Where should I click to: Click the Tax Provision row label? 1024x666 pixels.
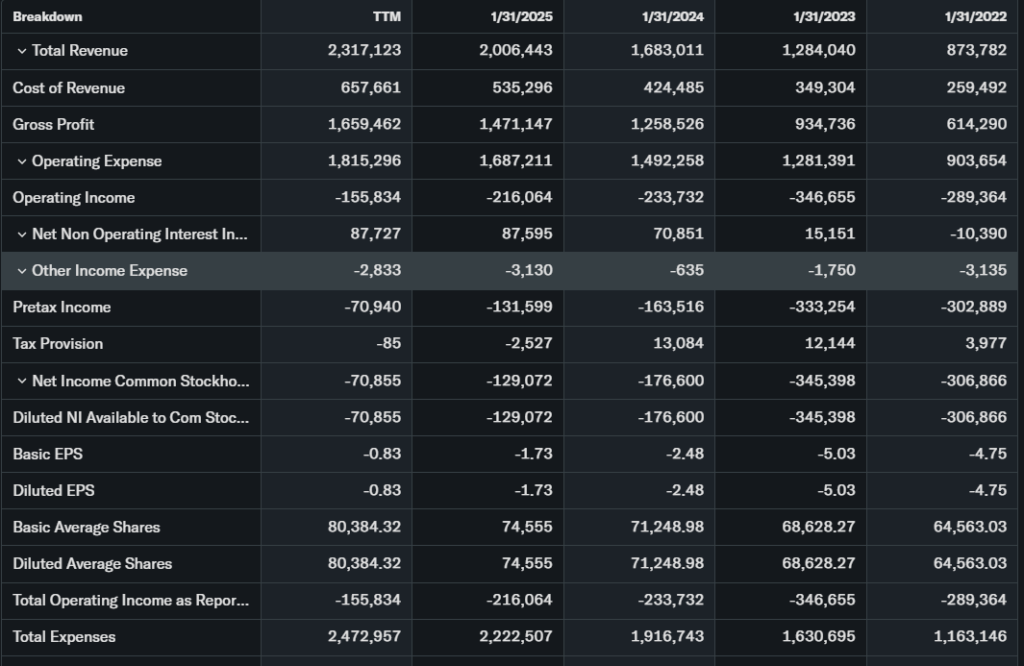point(58,344)
